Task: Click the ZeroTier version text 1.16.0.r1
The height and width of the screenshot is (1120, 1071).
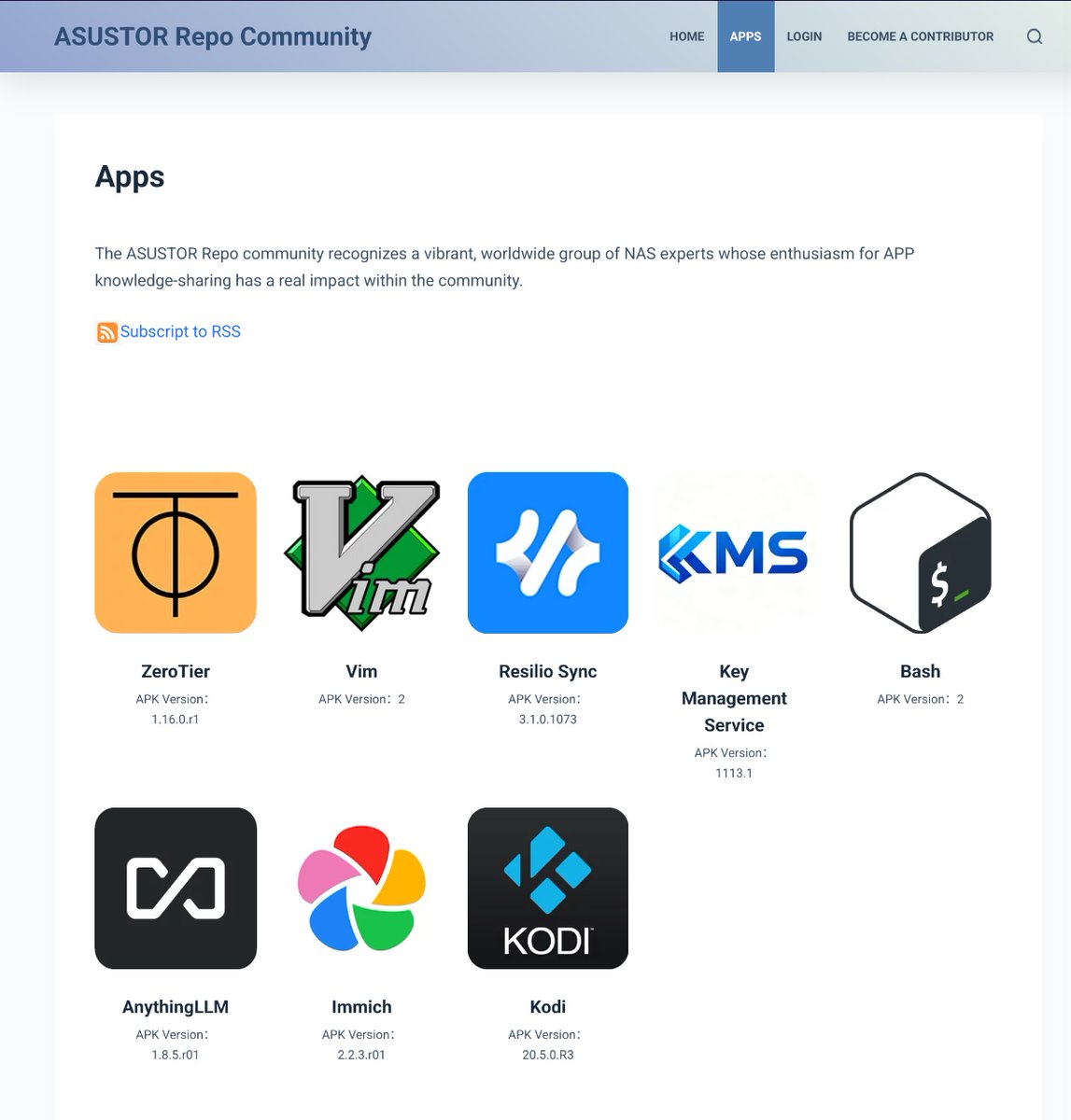Action: click(176, 720)
